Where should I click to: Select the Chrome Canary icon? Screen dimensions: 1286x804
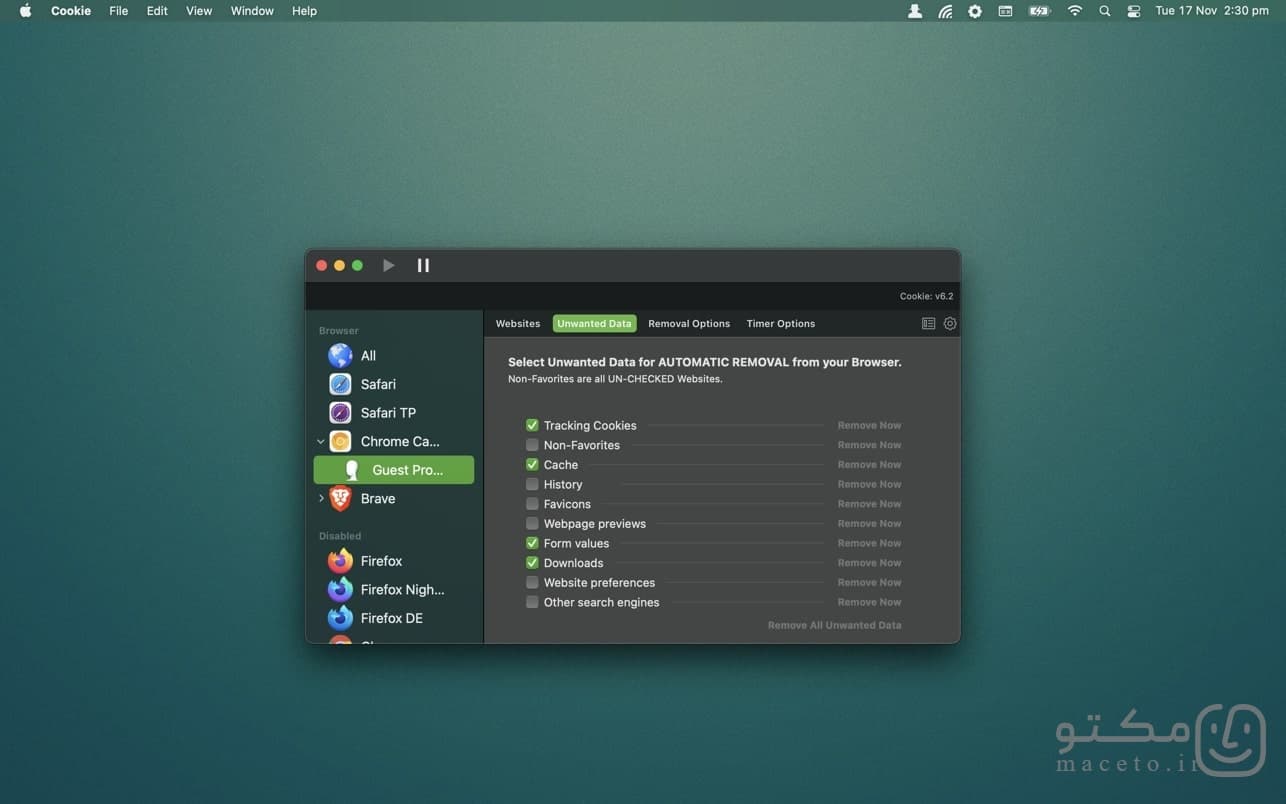(340, 441)
